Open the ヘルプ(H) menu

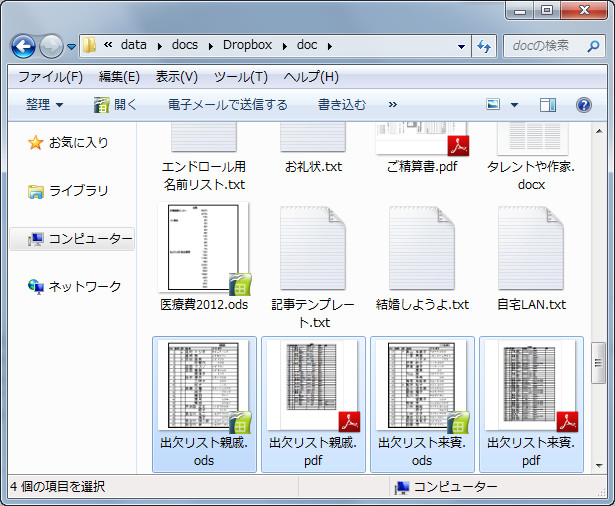(x=311, y=77)
